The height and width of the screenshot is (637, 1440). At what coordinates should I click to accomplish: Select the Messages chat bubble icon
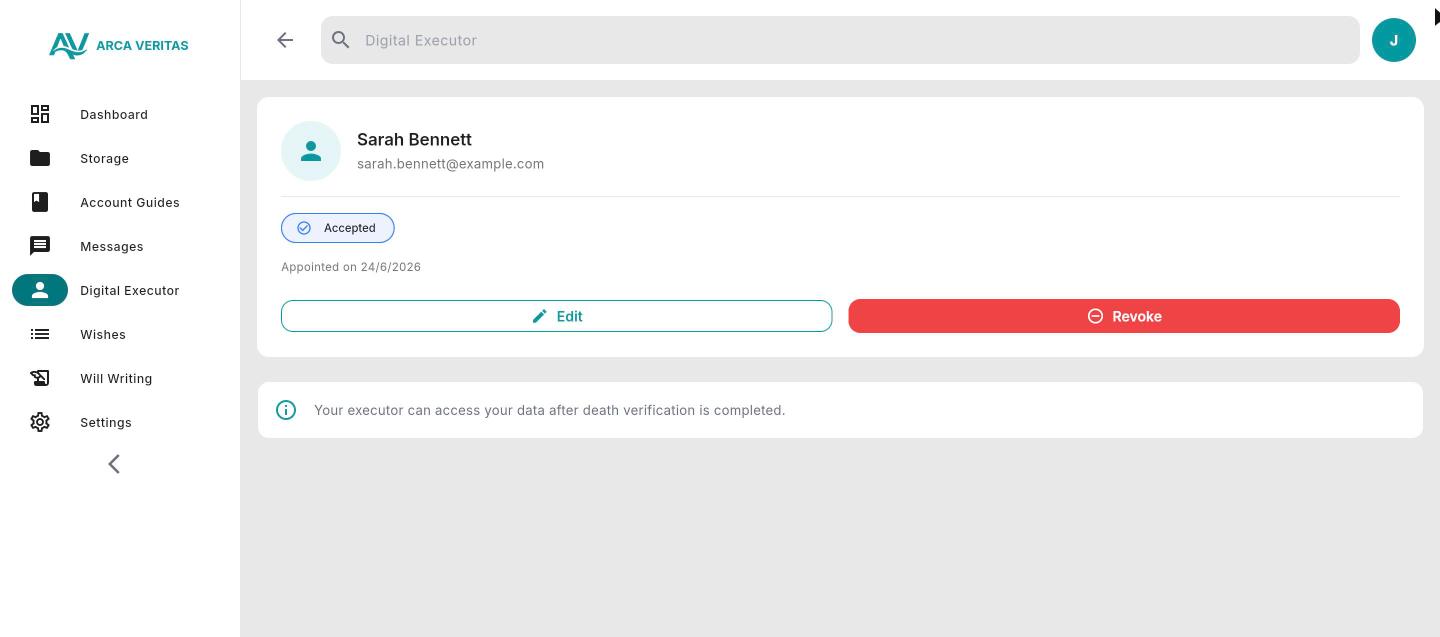click(40, 246)
